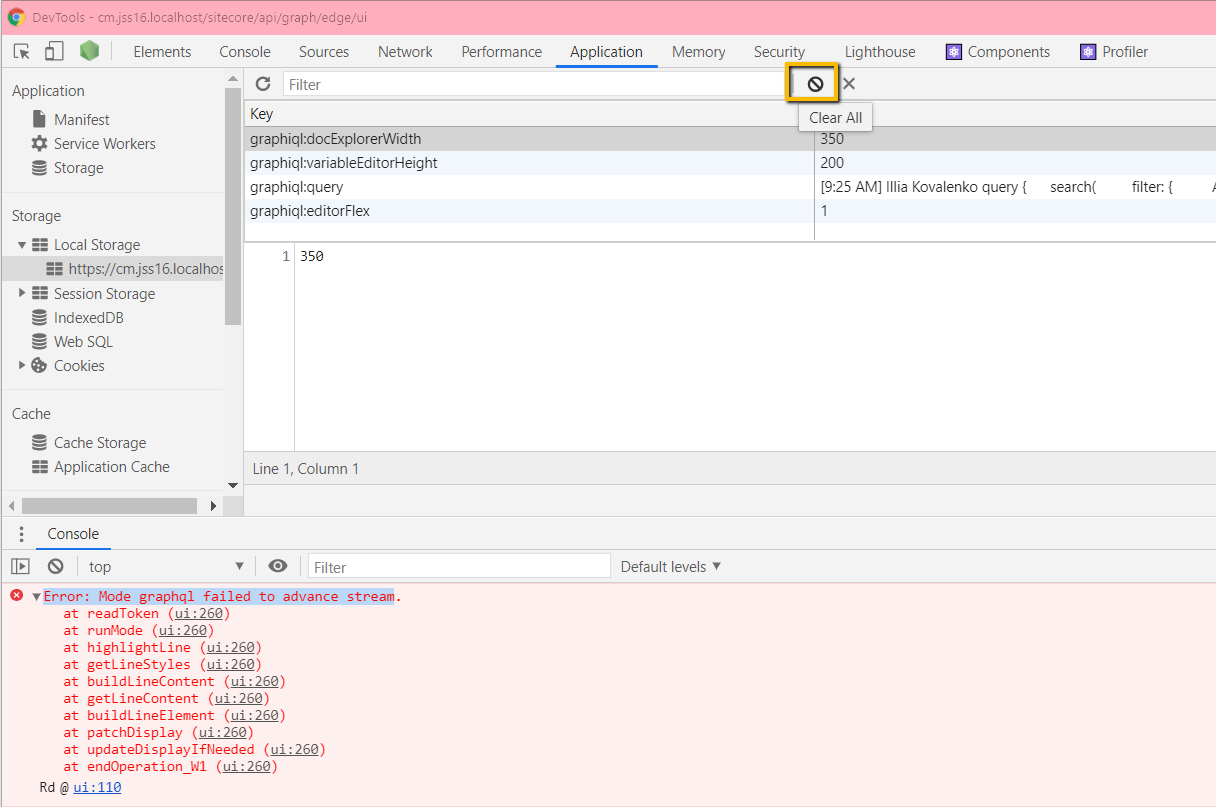This screenshot has height=807, width=1216.
Task: Open the ui:110 source link
Action: [x=97, y=787]
